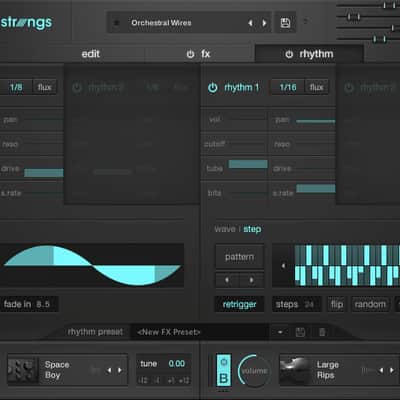400x400 pixels.
Task: Toggle the retrigger option
Action: tap(239, 304)
